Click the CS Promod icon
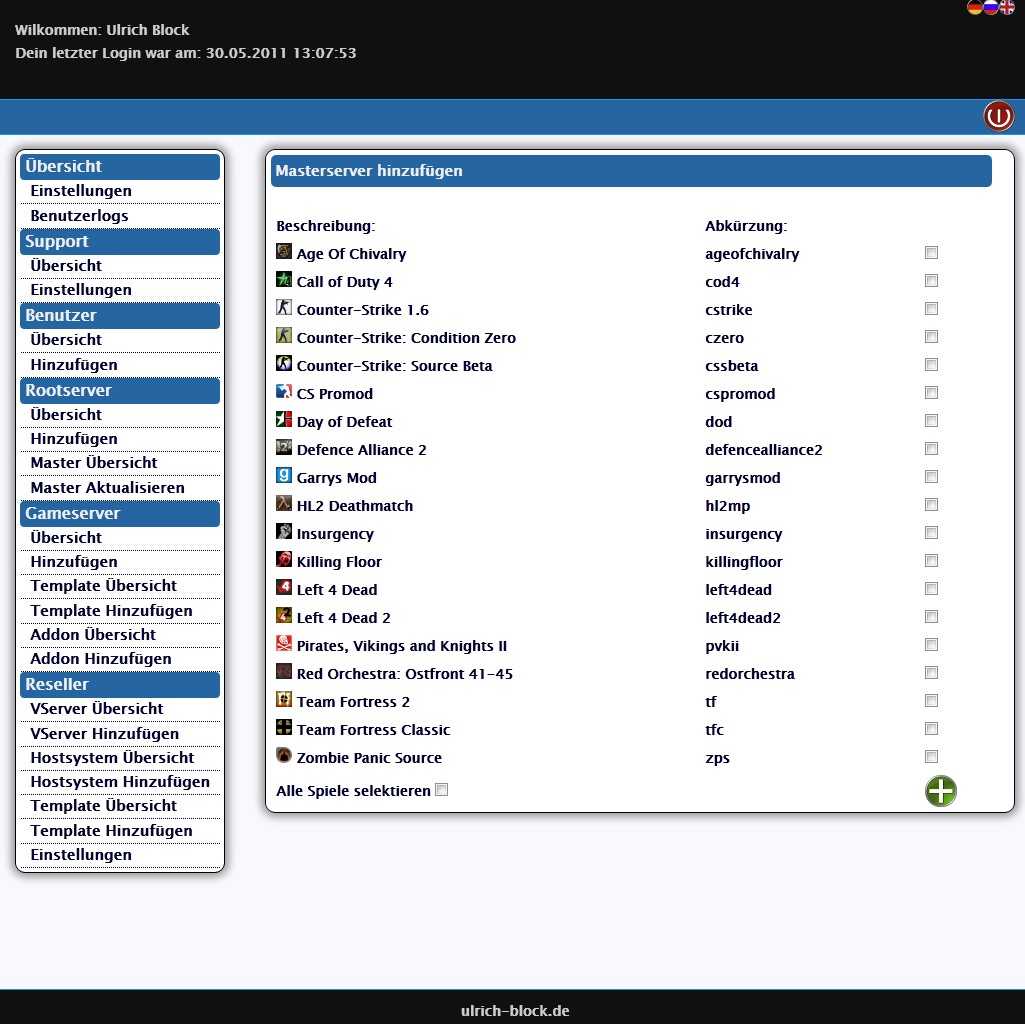The image size is (1025, 1024). point(284,392)
